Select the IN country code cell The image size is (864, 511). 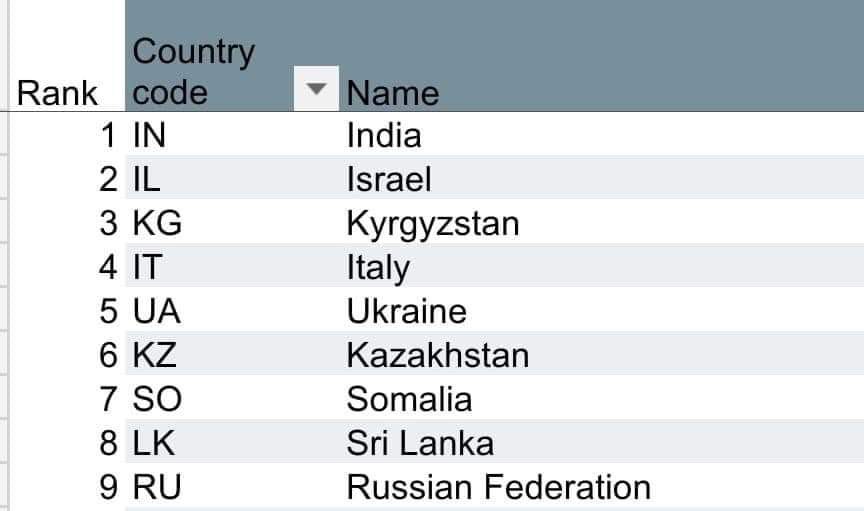(x=232, y=134)
